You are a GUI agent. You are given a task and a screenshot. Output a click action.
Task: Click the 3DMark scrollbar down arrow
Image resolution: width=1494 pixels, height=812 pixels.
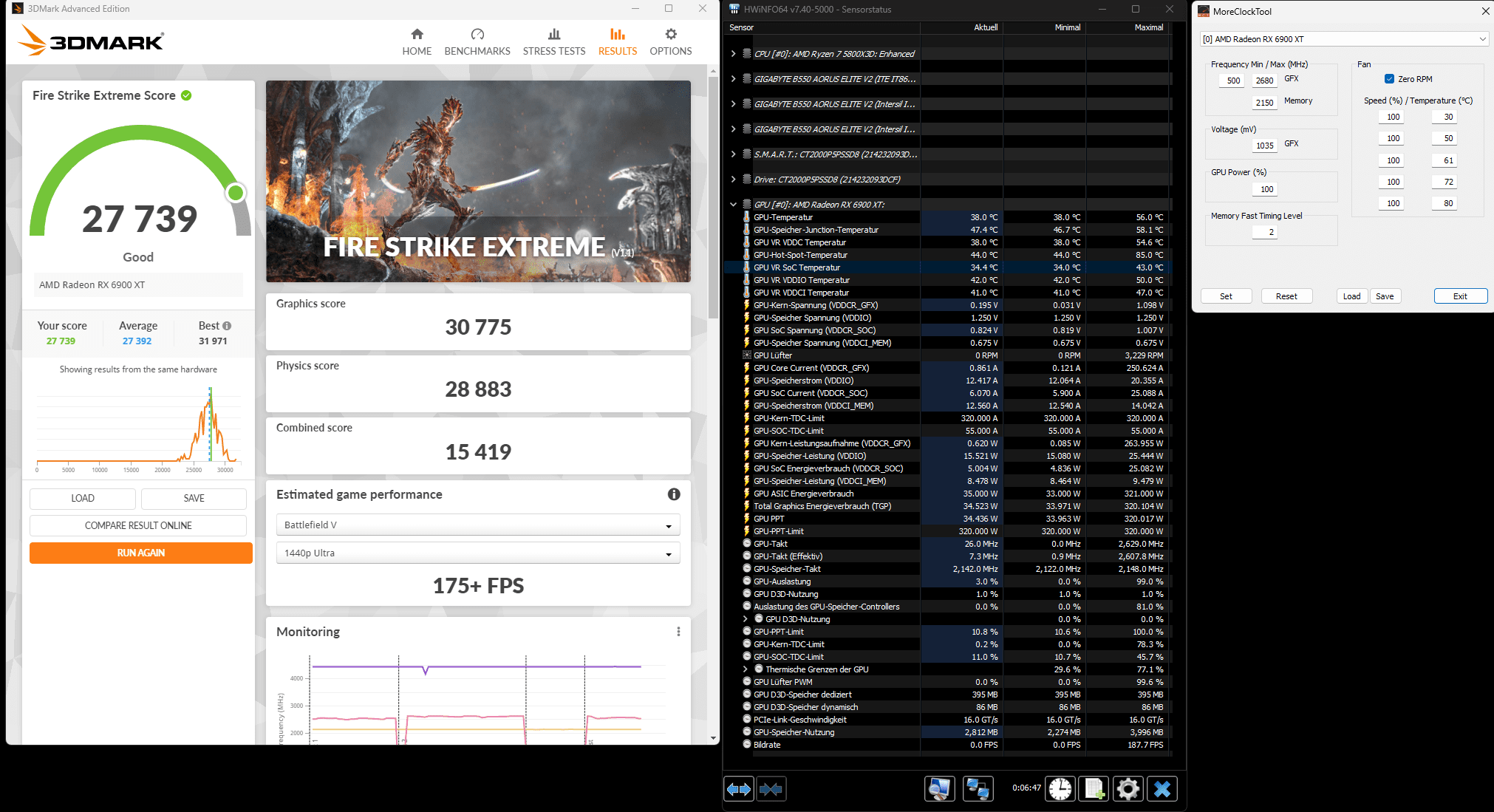coord(713,737)
